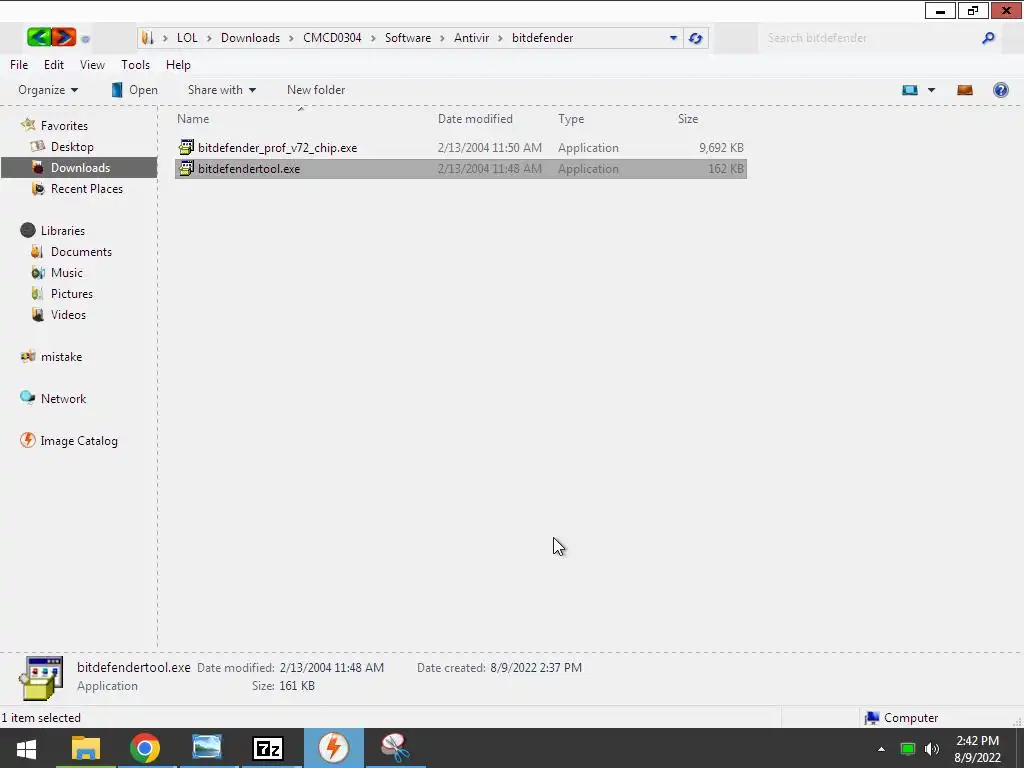Open Music library in the sidebar
The width and height of the screenshot is (1024, 768).
67,272
